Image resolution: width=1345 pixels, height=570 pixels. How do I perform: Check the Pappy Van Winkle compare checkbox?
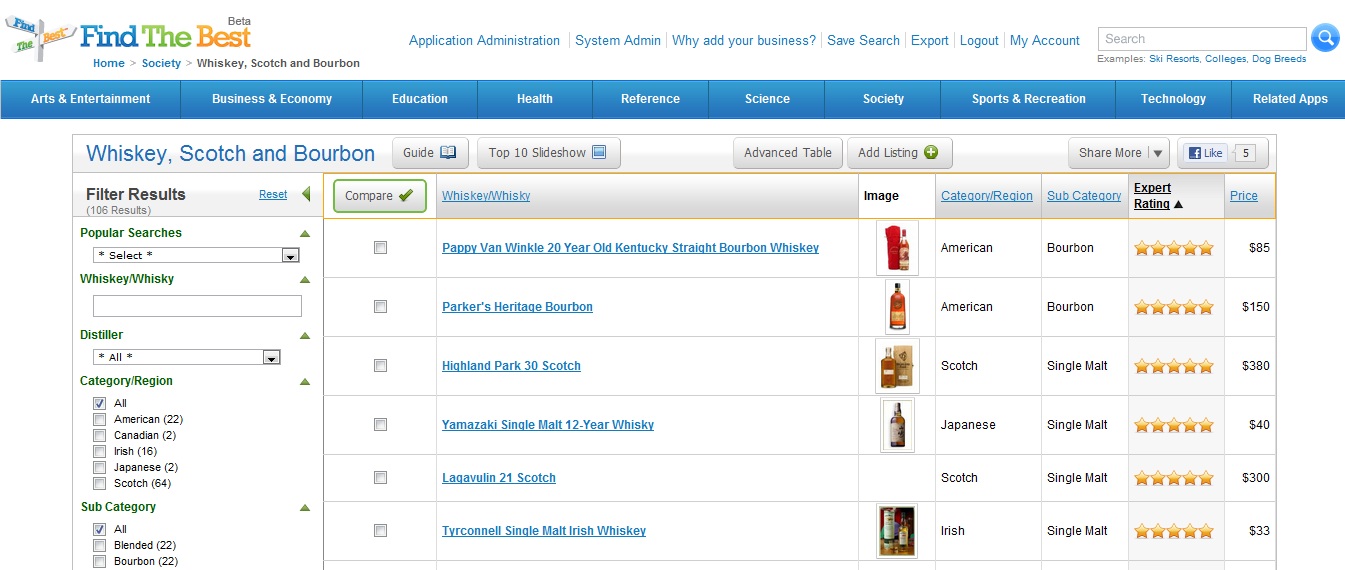380,248
